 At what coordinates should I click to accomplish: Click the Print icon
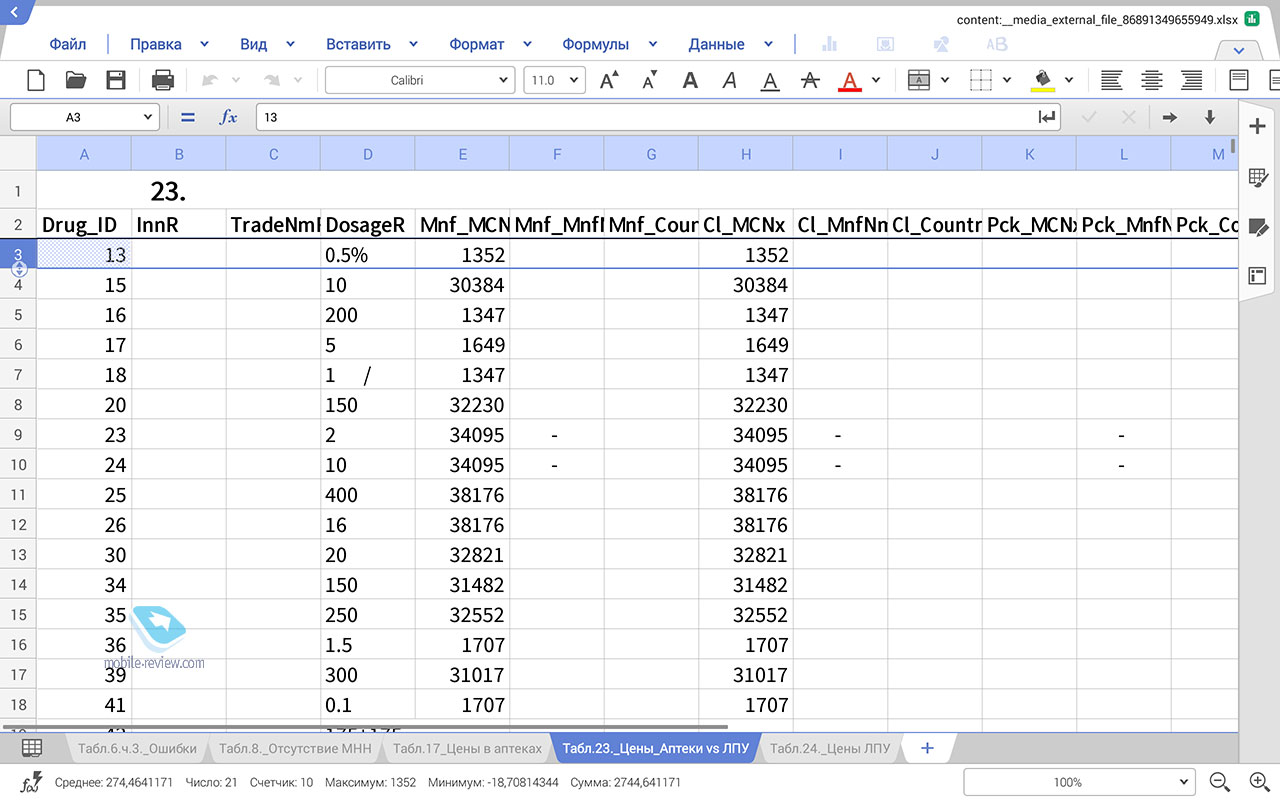(x=163, y=80)
